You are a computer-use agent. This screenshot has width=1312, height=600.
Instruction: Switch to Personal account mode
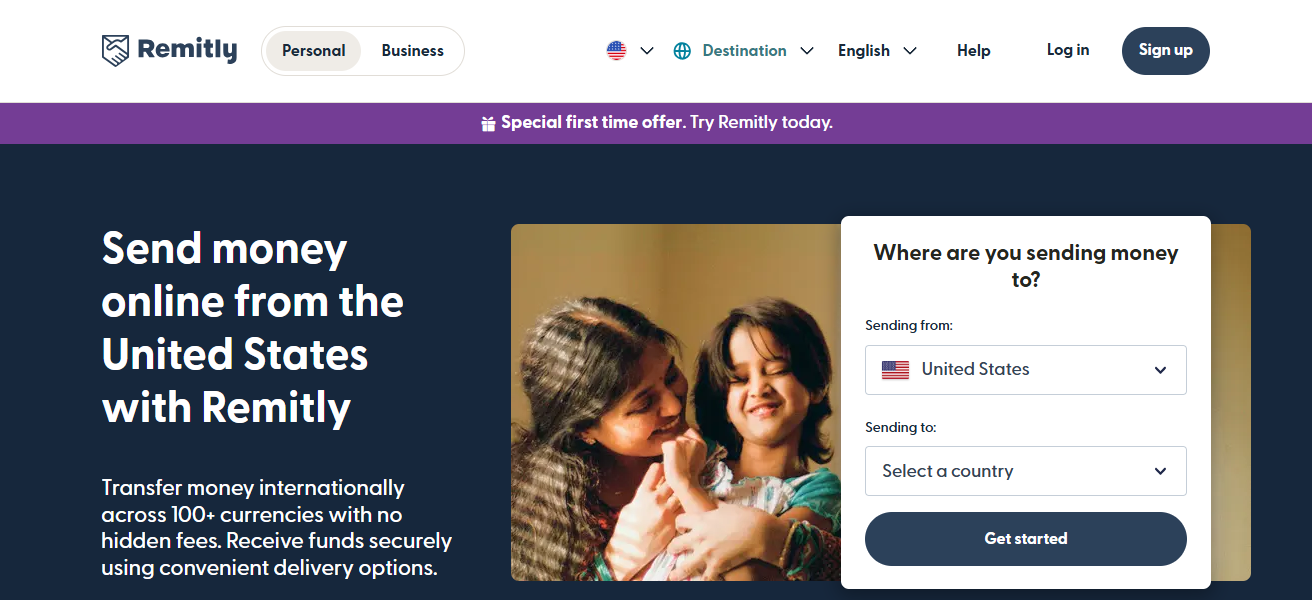click(313, 51)
